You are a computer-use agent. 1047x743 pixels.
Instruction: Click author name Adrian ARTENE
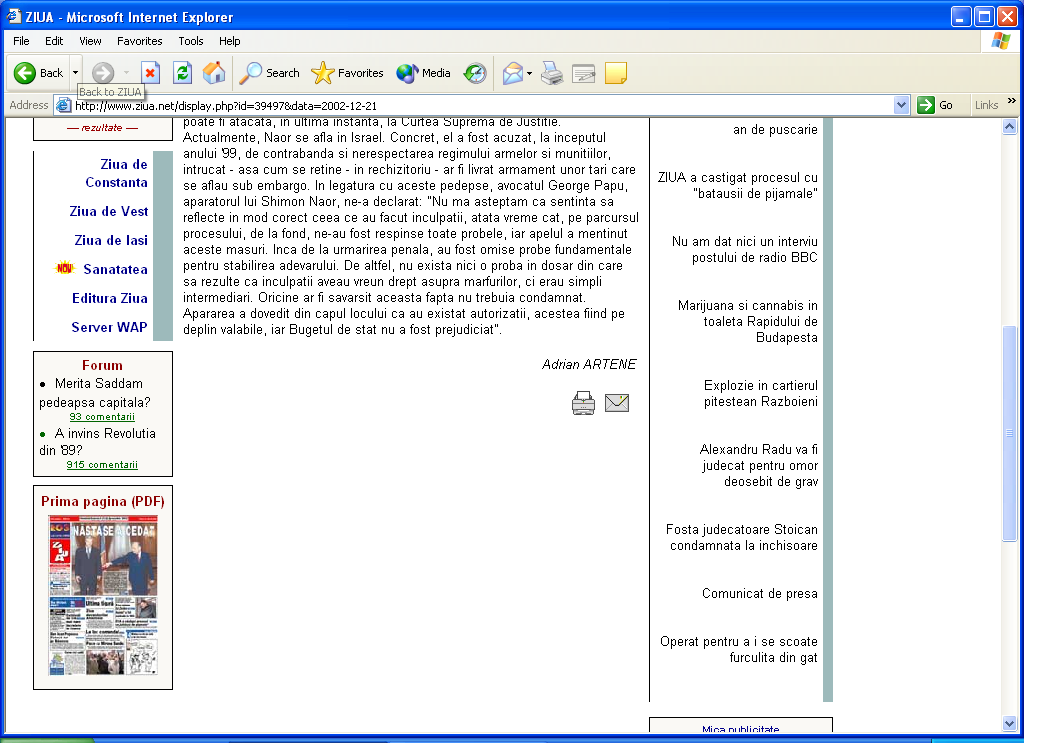(x=589, y=364)
